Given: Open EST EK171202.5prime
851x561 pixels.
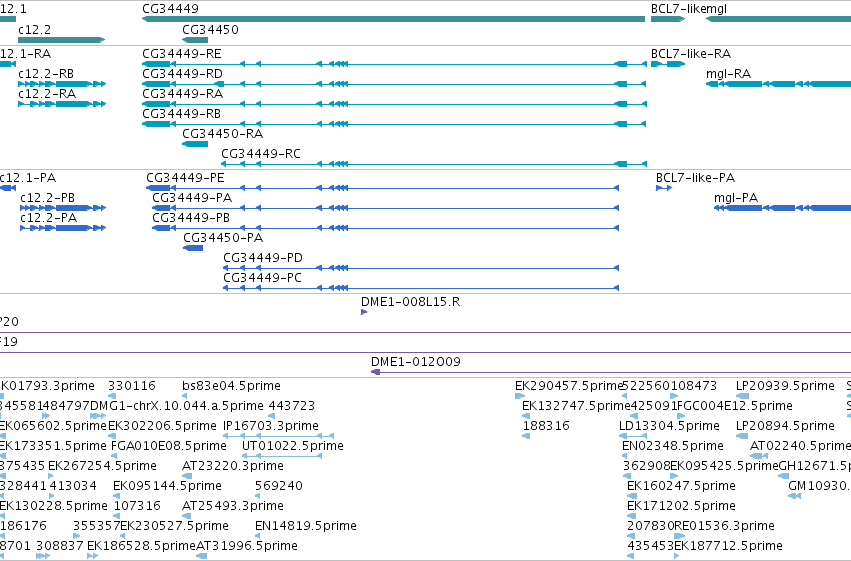Looking at the screenshot, I should point(681,506).
